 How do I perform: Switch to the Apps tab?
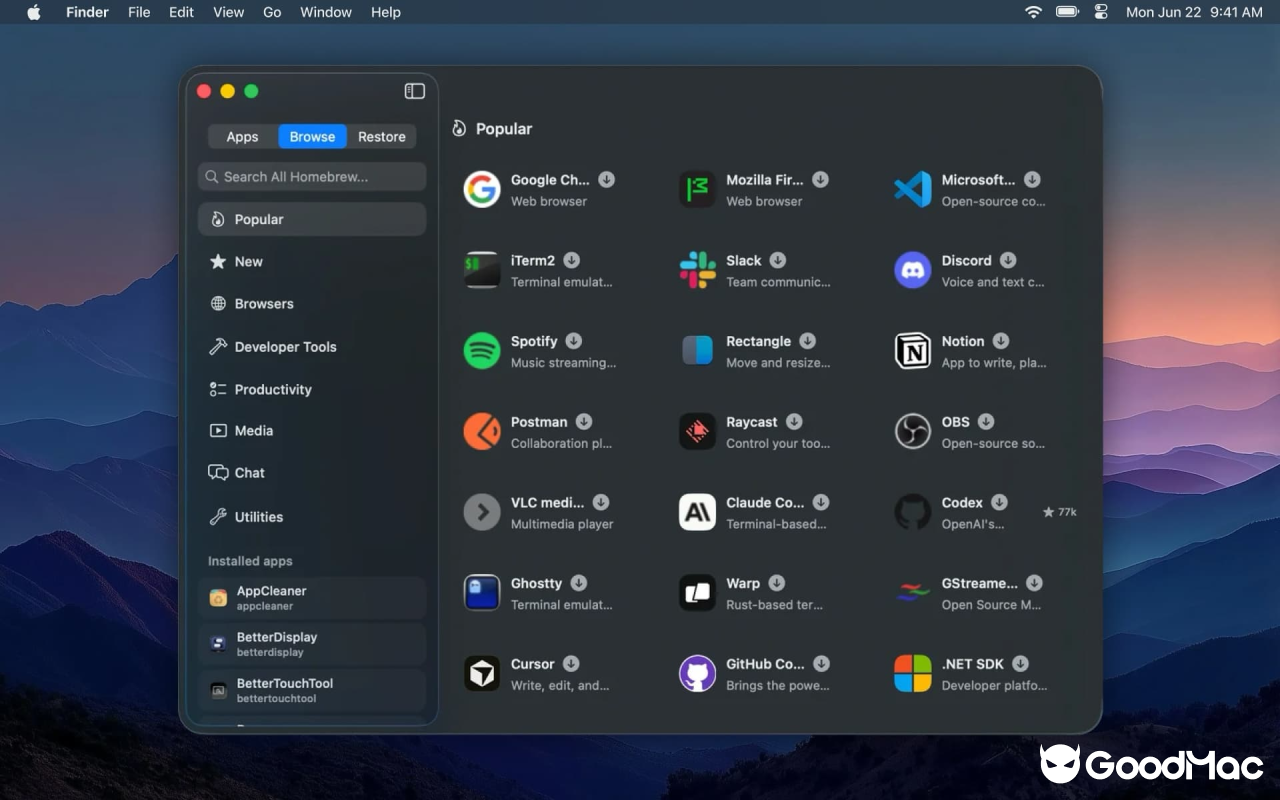pyautogui.click(x=242, y=137)
